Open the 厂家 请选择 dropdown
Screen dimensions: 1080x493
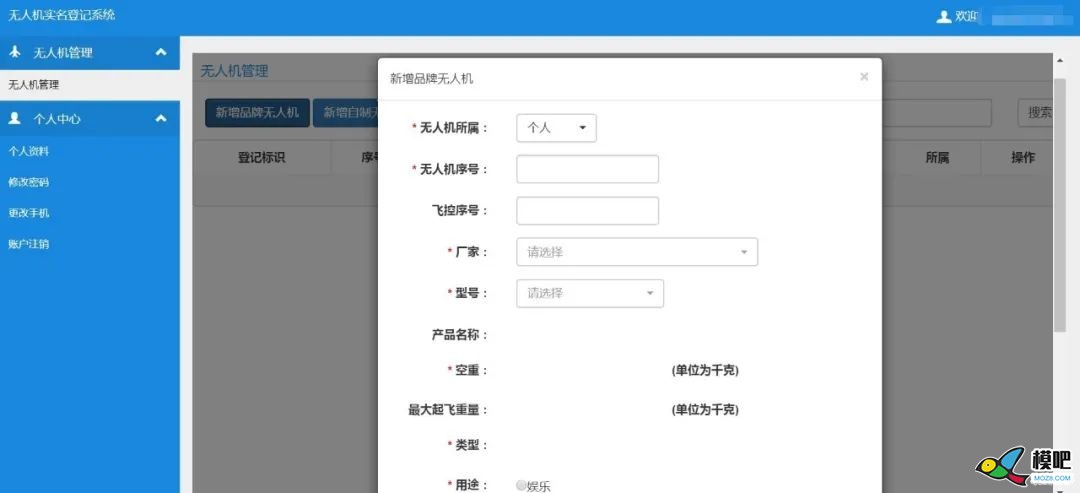(637, 252)
